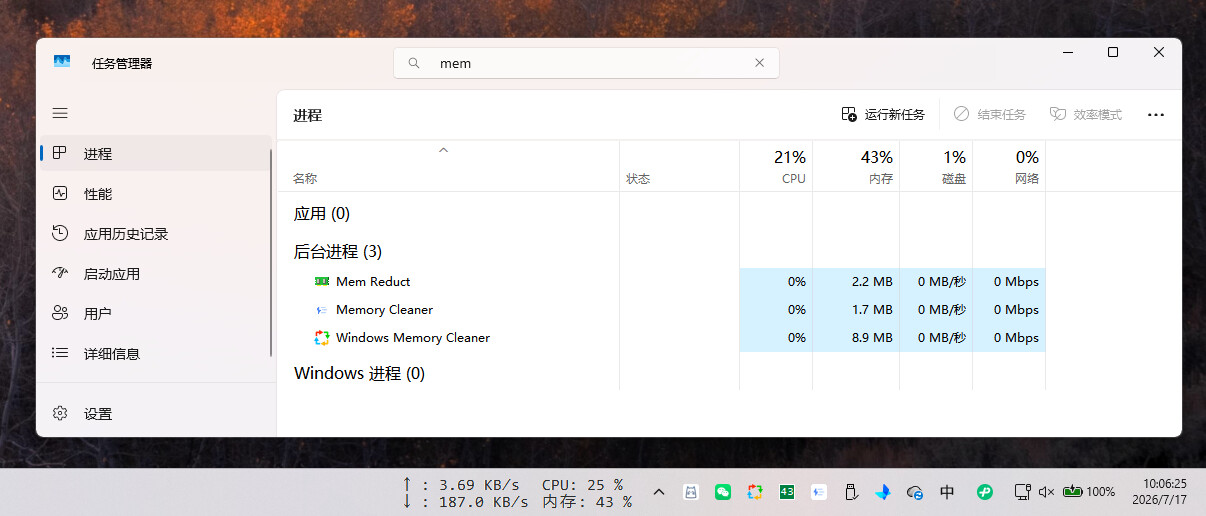Image resolution: width=1206 pixels, height=516 pixels.
Task: Click 效率模式 efficiency mode button
Action: click(x=1086, y=114)
